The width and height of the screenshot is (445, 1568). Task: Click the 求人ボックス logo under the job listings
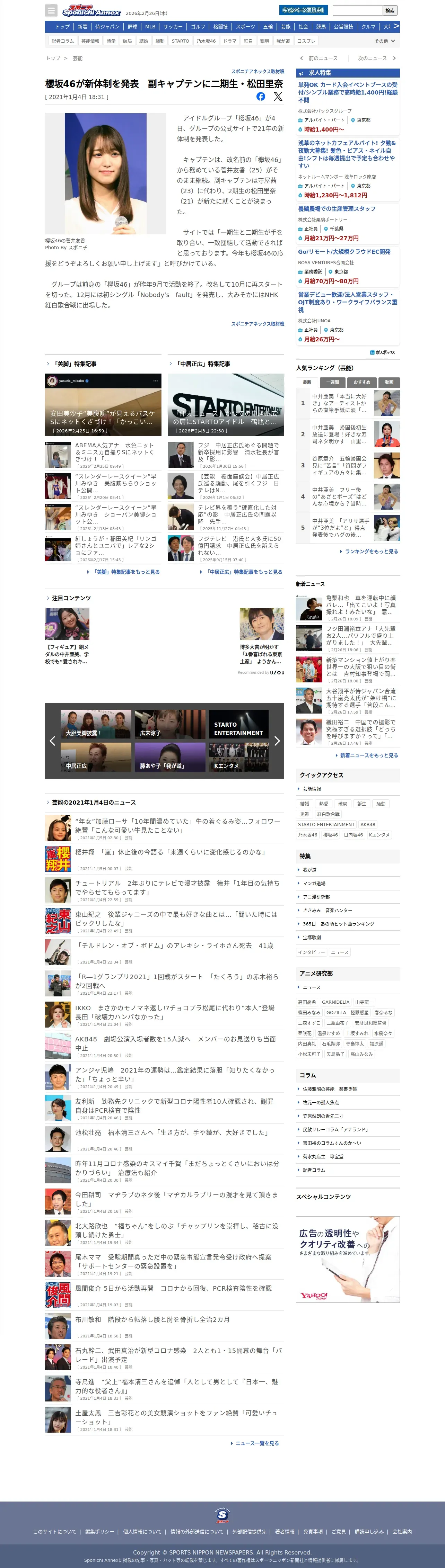pyautogui.click(x=383, y=352)
